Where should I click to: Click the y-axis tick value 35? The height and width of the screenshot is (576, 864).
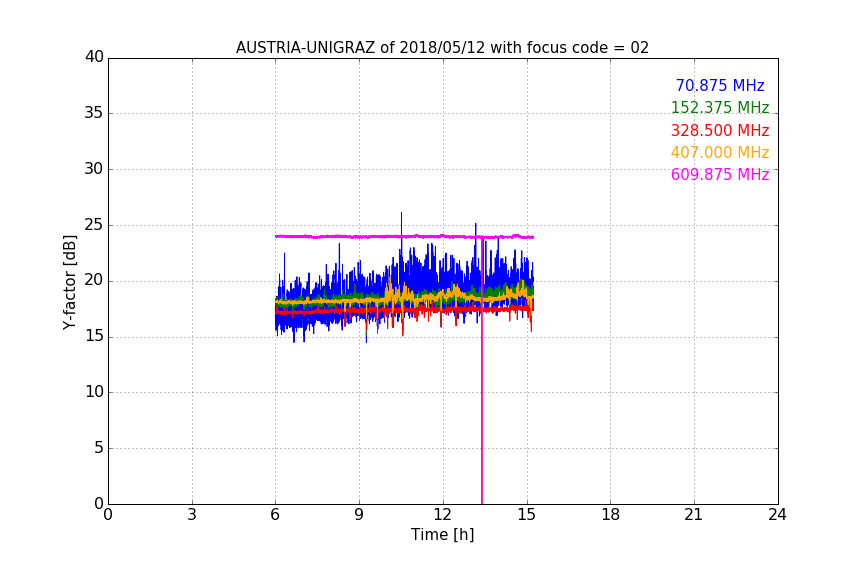click(94, 113)
